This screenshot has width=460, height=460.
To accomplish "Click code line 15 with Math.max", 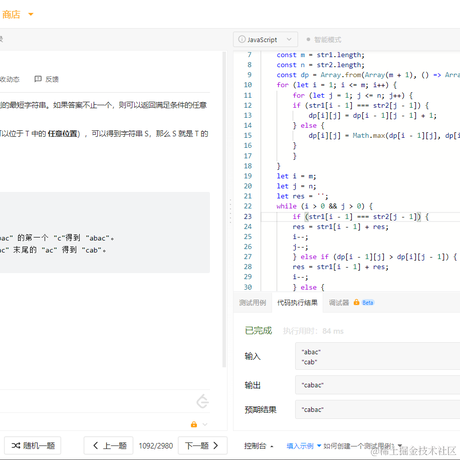I will 384,136.
